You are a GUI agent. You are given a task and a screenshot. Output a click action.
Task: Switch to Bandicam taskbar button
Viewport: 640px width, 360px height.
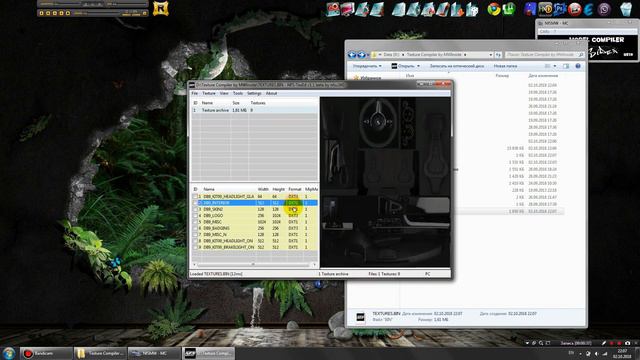point(46,353)
